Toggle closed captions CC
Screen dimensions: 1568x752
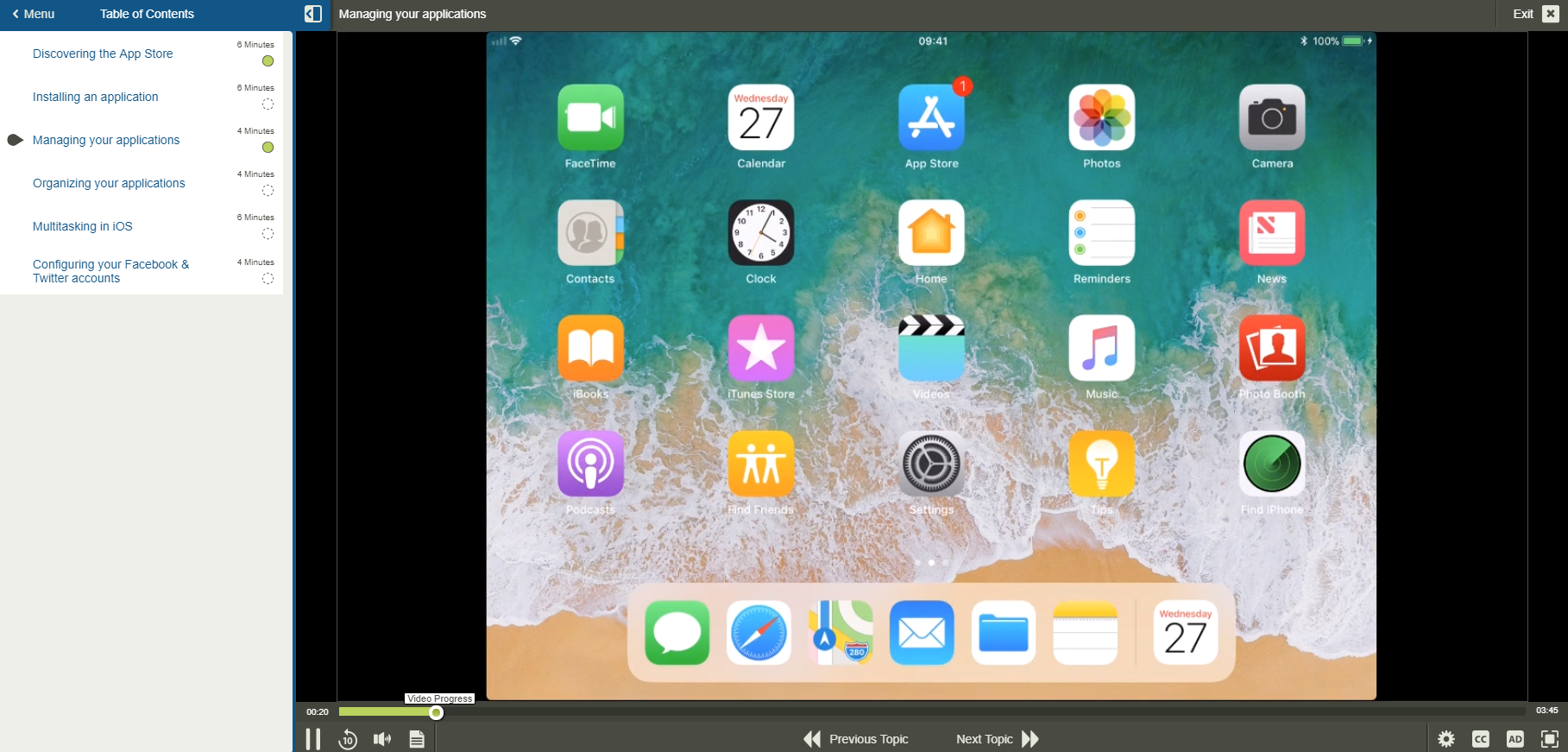(1481, 739)
